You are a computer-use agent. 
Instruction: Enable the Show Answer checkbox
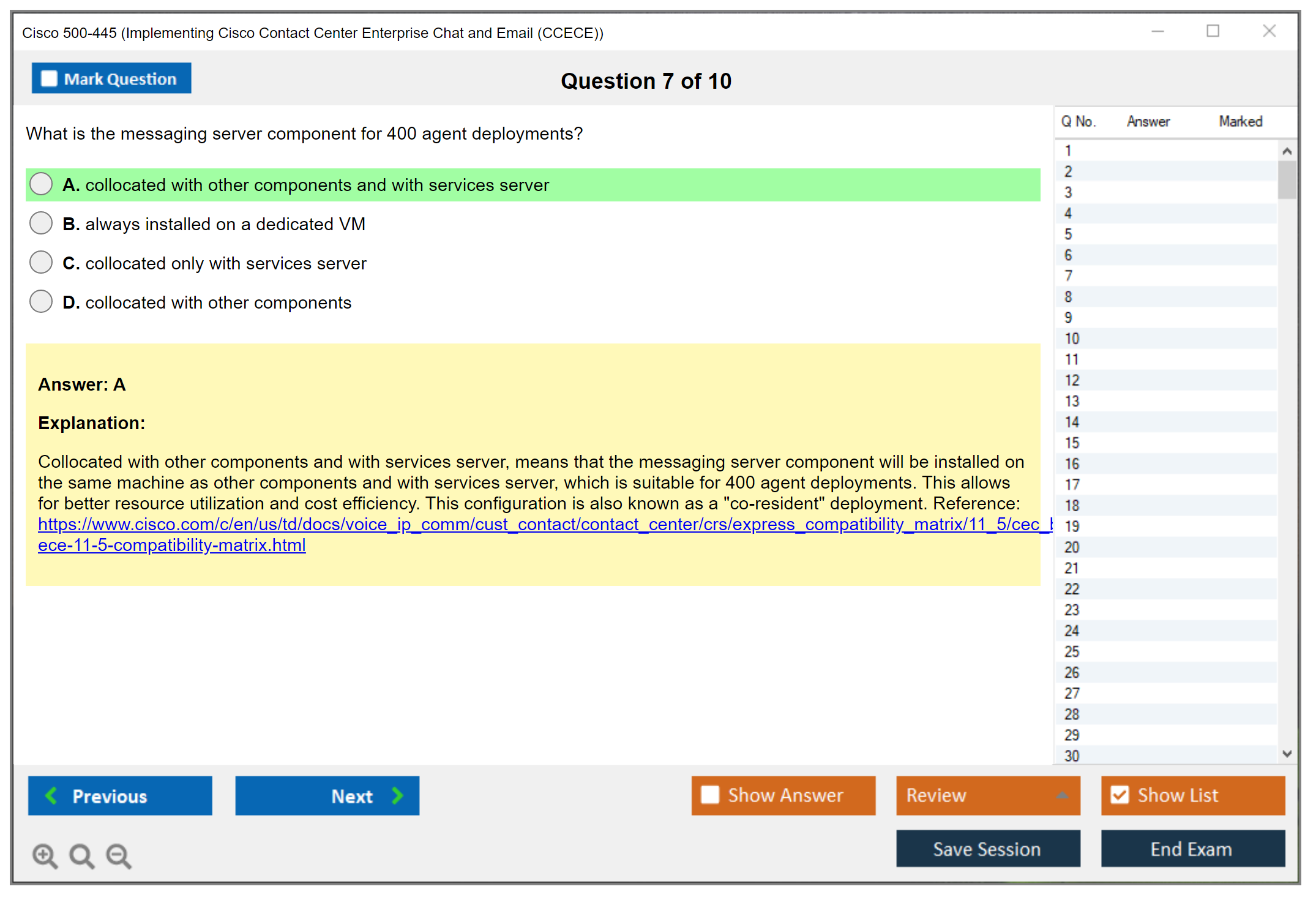(x=710, y=795)
